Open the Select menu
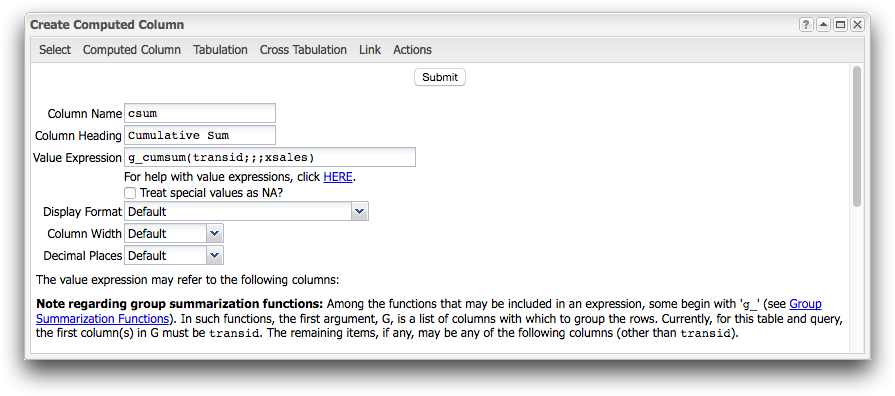 point(55,50)
